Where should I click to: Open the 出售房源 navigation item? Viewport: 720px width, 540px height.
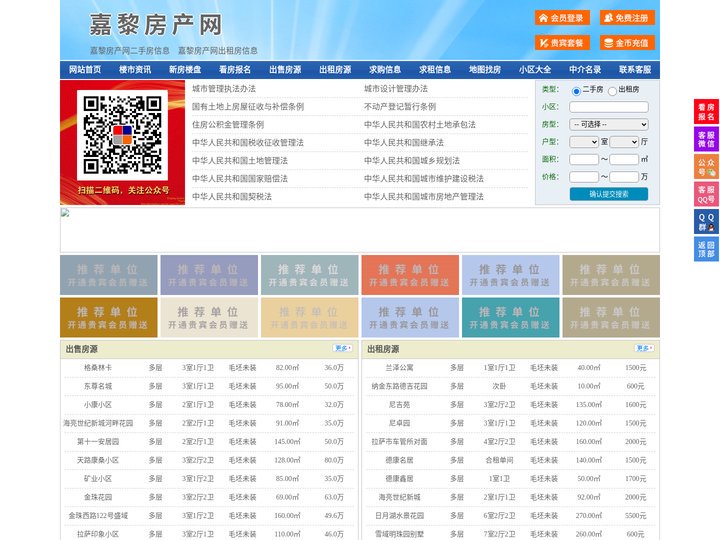[x=285, y=70]
